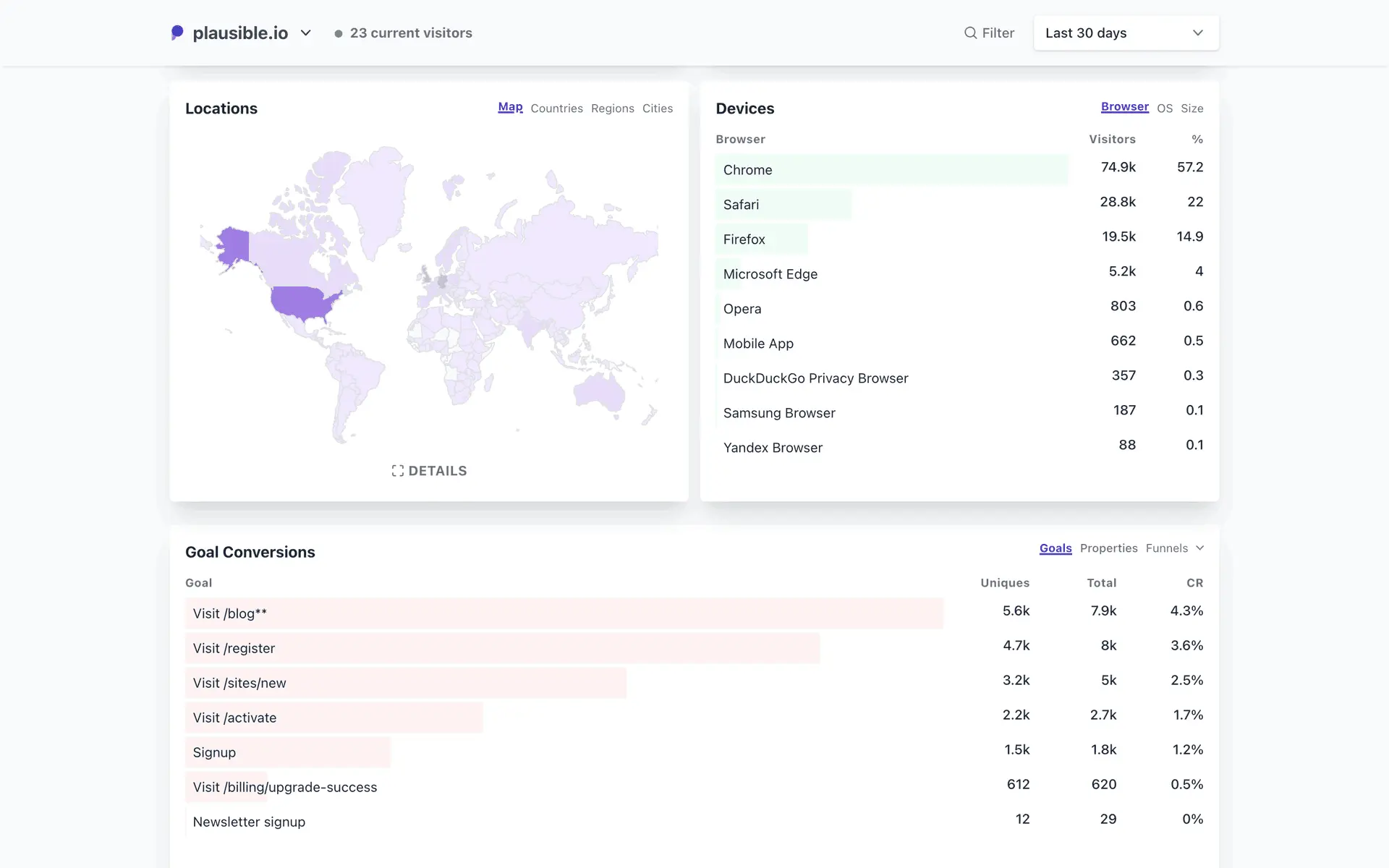Image resolution: width=1389 pixels, height=868 pixels.
Task: Expand the Funnels dropdown chevron
Action: coord(1199,548)
